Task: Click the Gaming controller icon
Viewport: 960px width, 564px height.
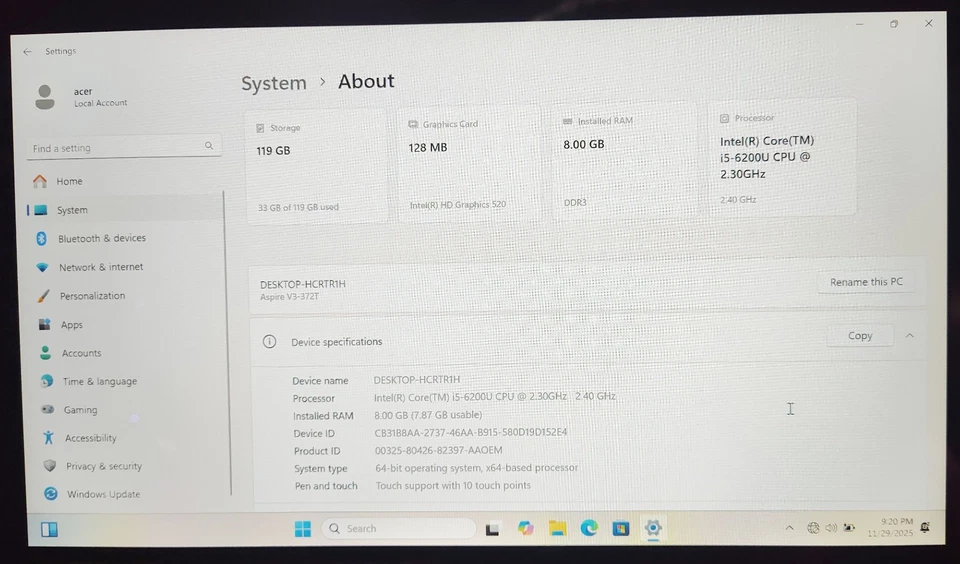Action: pyautogui.click(x=47, y=410)
